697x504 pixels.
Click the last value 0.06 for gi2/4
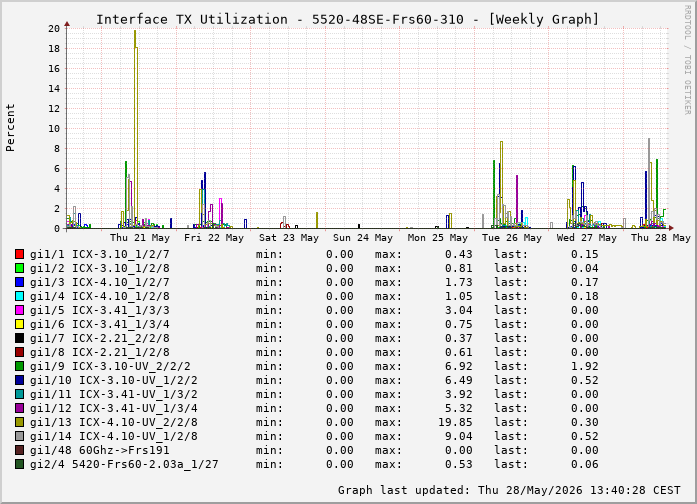click(585, 464)
